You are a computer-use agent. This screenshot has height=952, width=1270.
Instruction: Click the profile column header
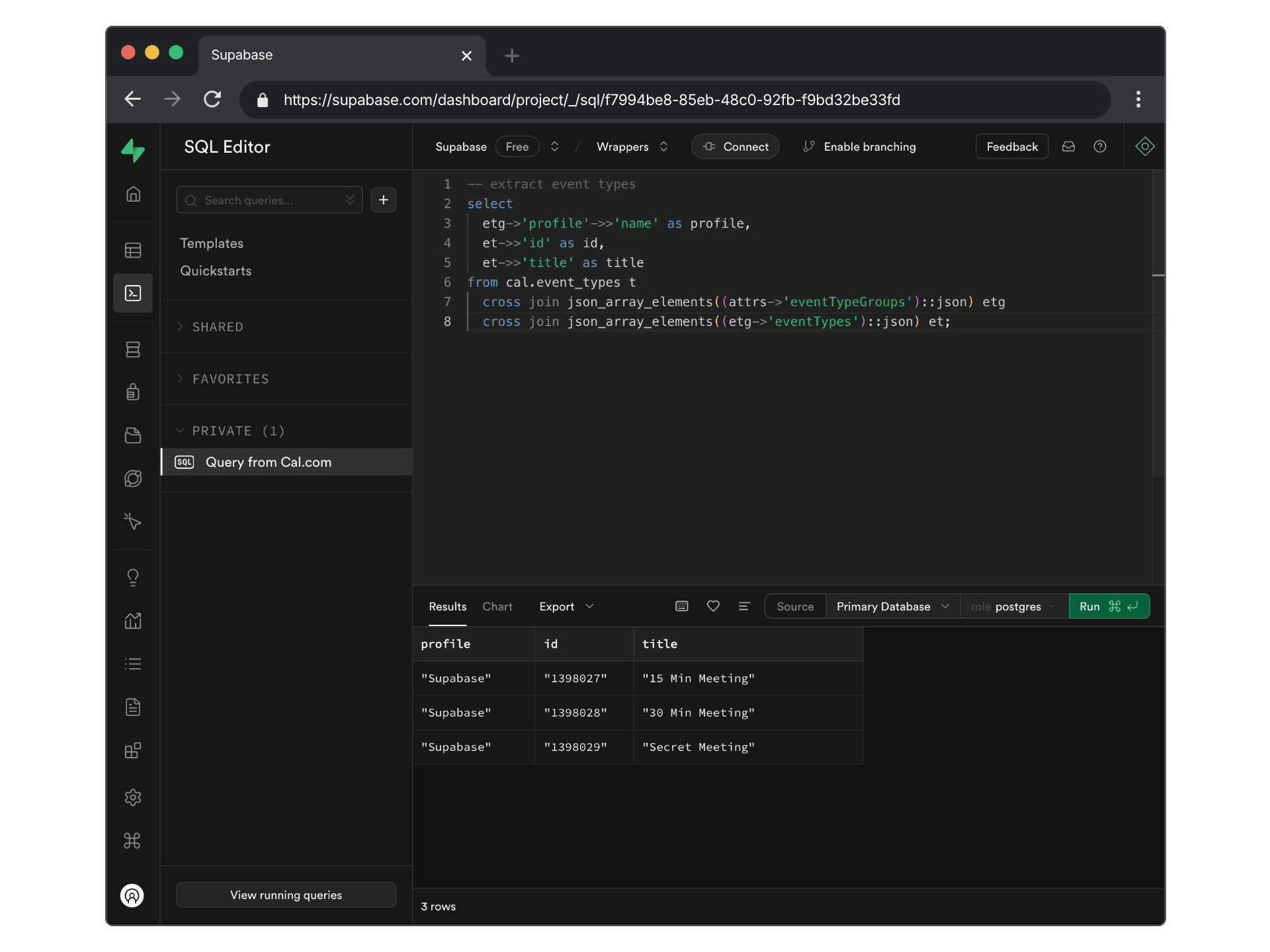pos(474,644)
